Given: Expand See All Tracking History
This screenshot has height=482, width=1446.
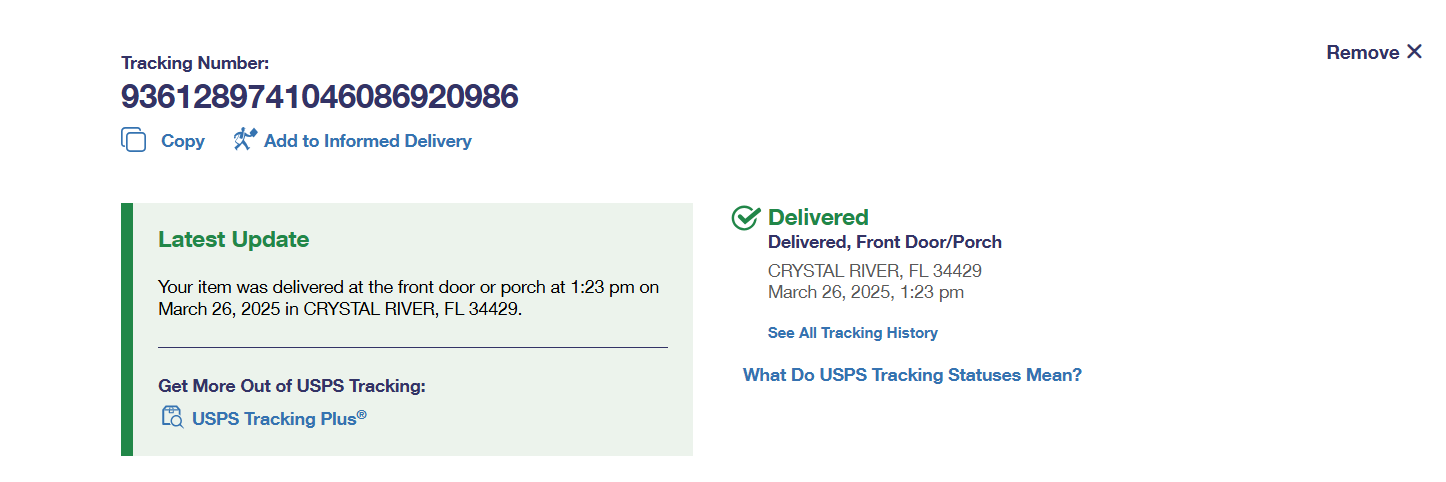Looking at the screenshot, I should pyautogui.click(x=853, y=333).
